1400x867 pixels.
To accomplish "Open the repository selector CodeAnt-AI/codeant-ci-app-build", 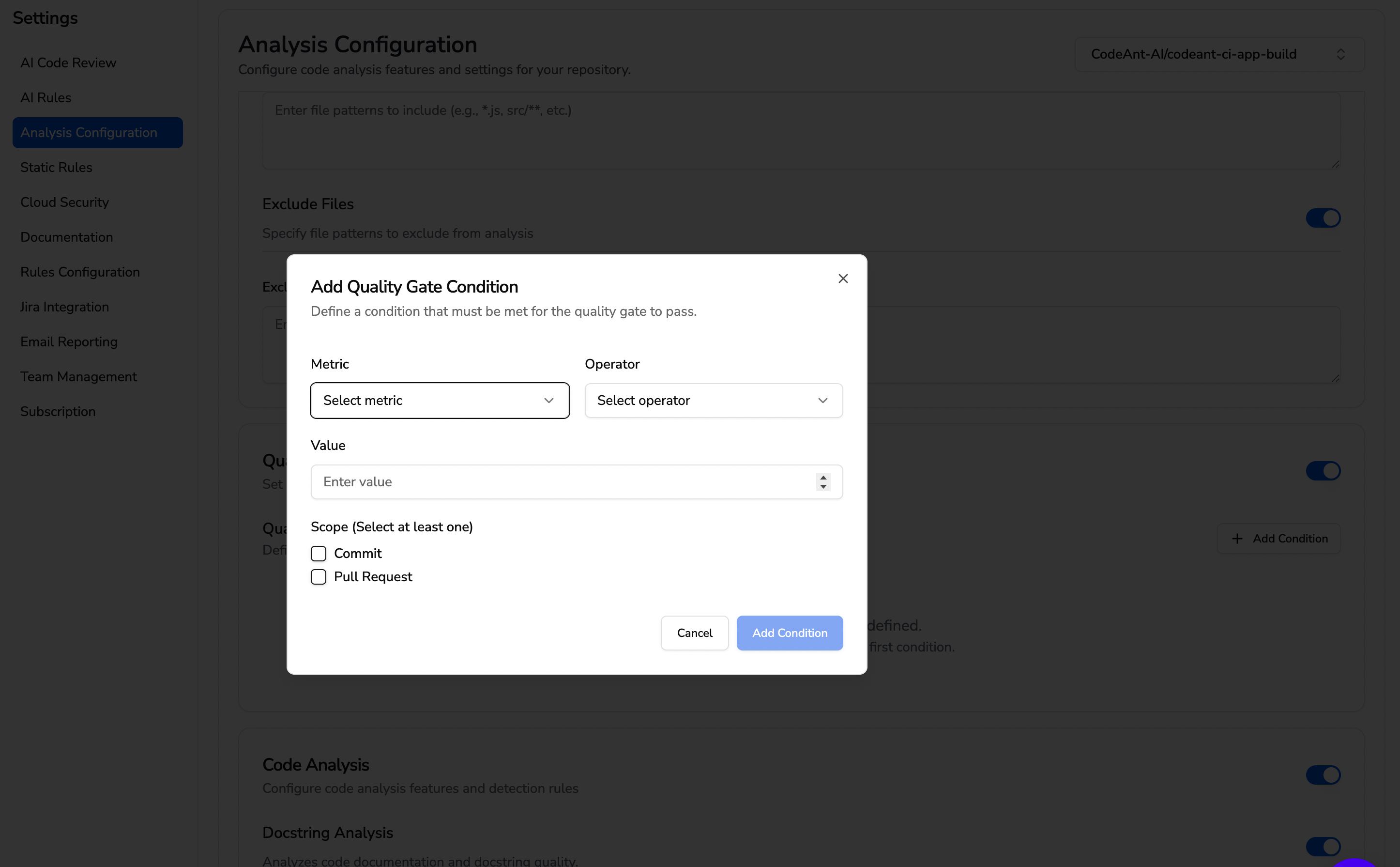I will click(x=1219, y=54).
